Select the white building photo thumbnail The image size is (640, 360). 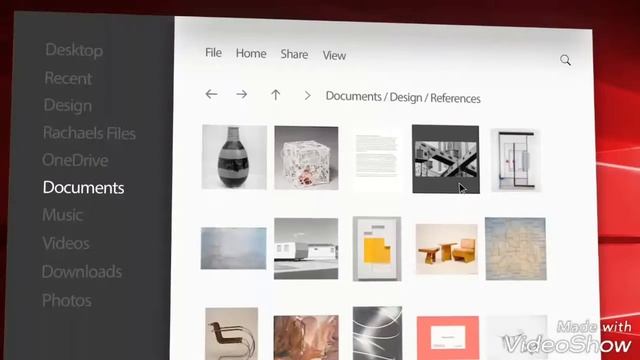(x=306, y=249)
